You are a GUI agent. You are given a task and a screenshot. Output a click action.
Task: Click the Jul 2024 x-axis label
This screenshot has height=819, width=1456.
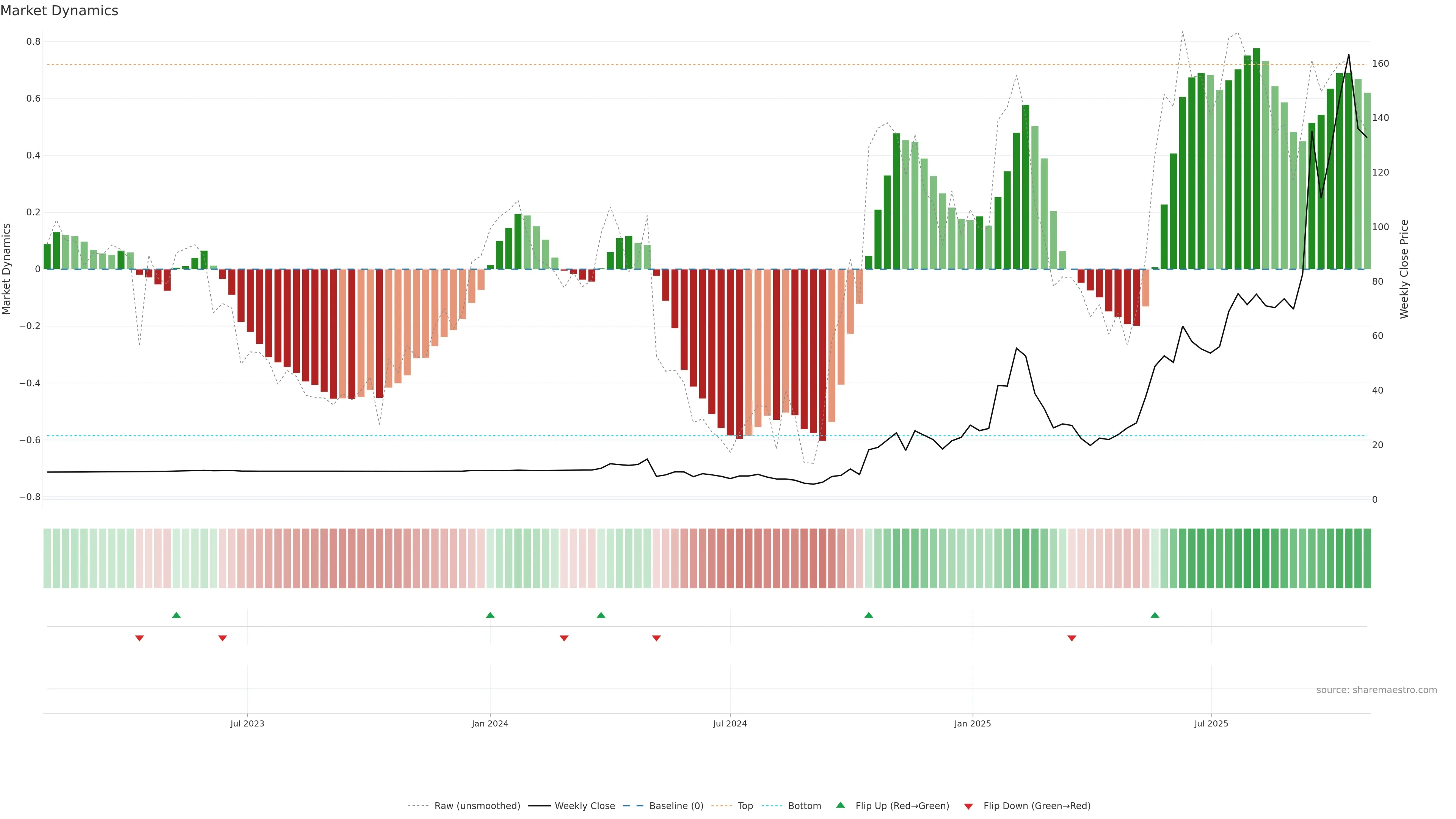tap(730, 723)
